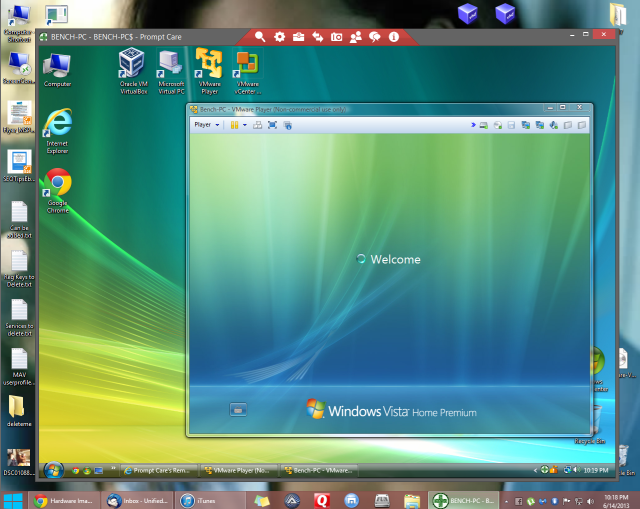
Task: Click the floppy device icon in VMware
Action: tap(511, 125)
